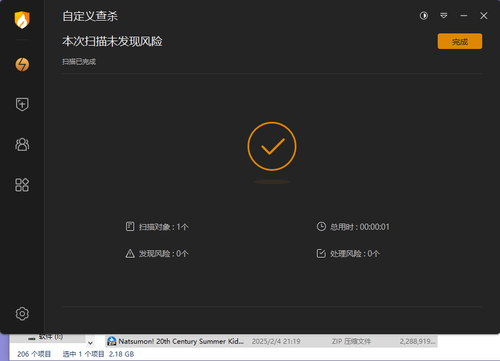Click the handled risks checkbox icon

pyautogui.click(x=321, y=253)
